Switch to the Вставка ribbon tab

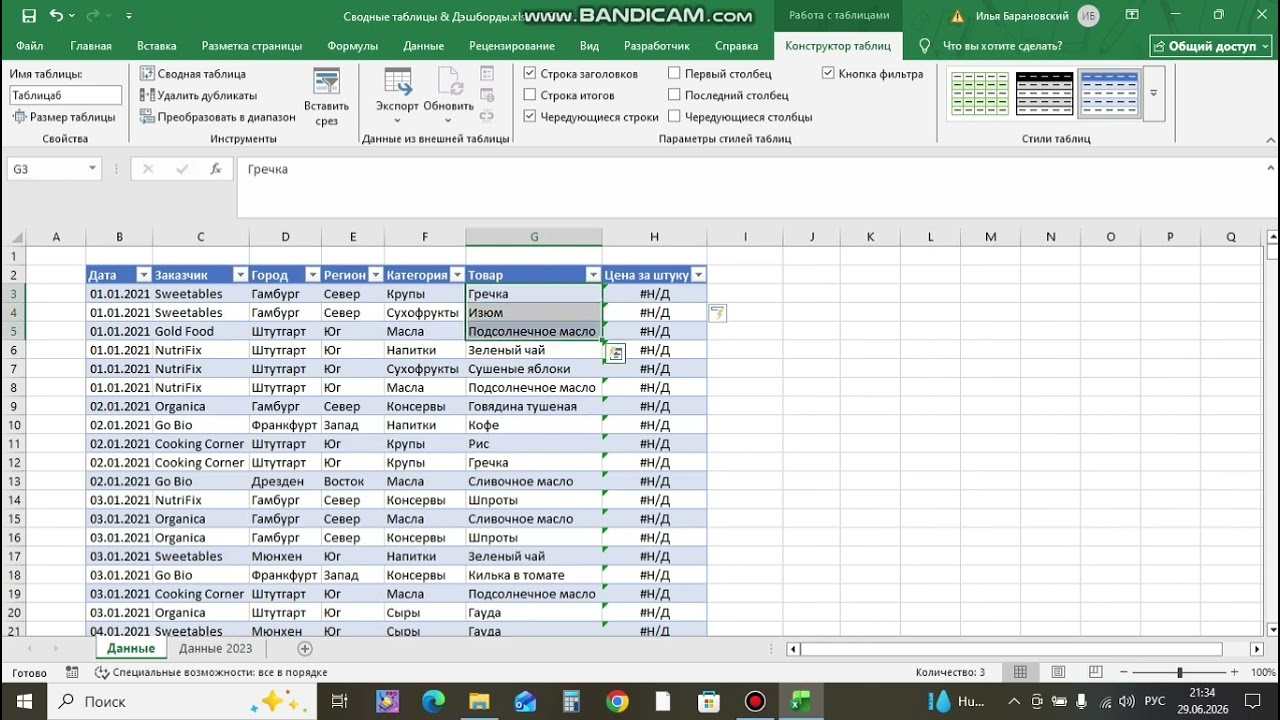point(157,46)
